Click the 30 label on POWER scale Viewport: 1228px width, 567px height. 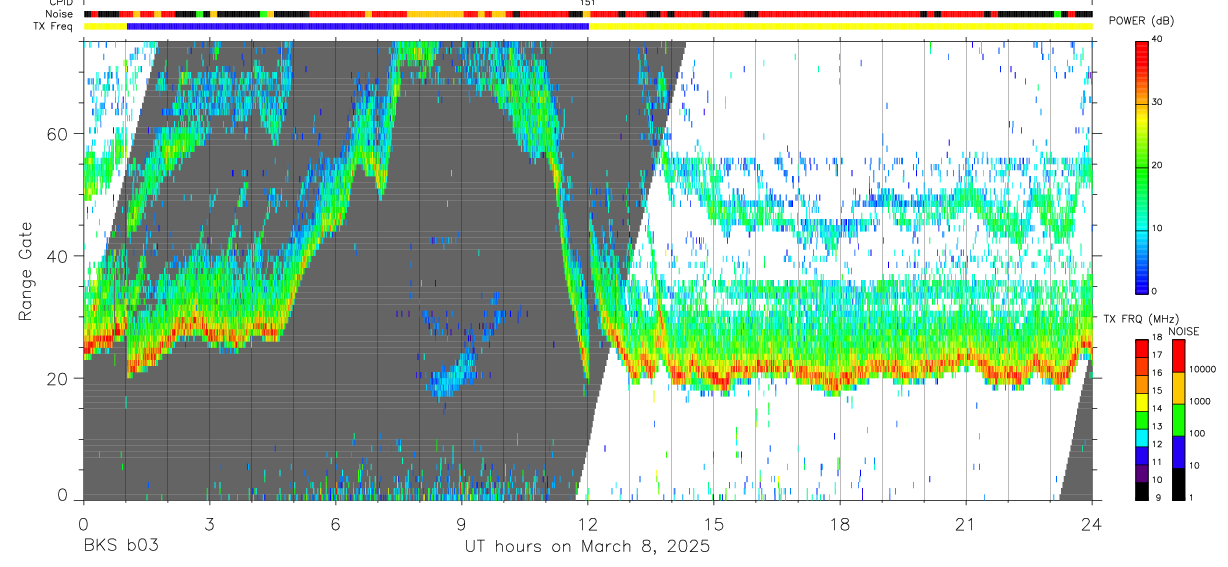pyautogui.click(x=1159, y=103)
